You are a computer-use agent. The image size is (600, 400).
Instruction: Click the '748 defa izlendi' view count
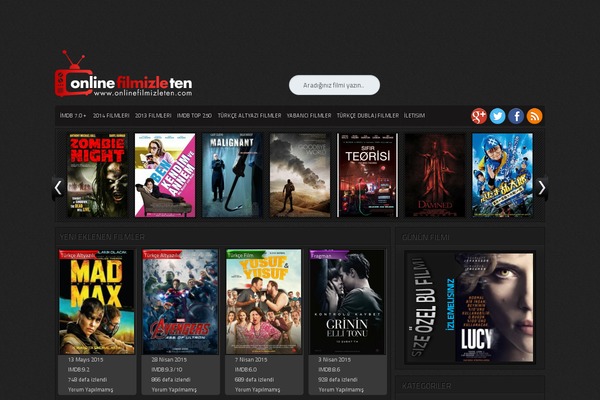pos(87,380)
